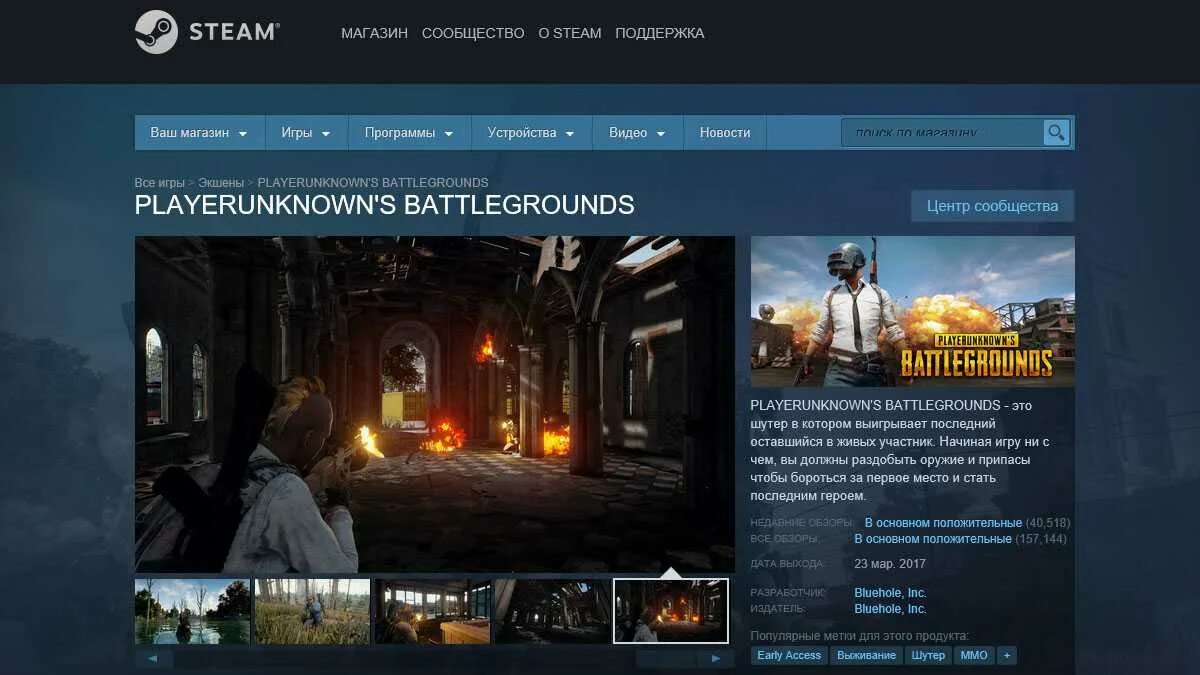The width and height of the screenshot is (1200, 675).
Task: Click the Все игры breadcrumb
Action: pyautogui.click(x=160, y=183)
